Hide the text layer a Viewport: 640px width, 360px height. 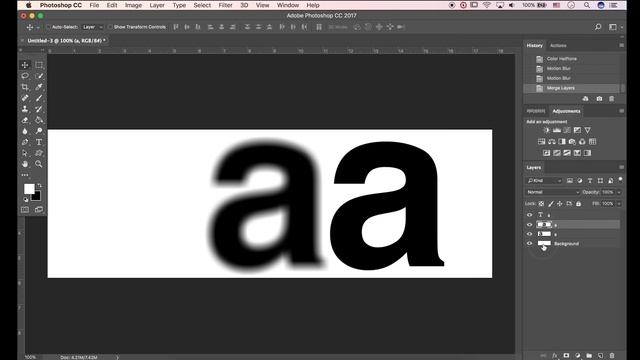pos(529,215)
